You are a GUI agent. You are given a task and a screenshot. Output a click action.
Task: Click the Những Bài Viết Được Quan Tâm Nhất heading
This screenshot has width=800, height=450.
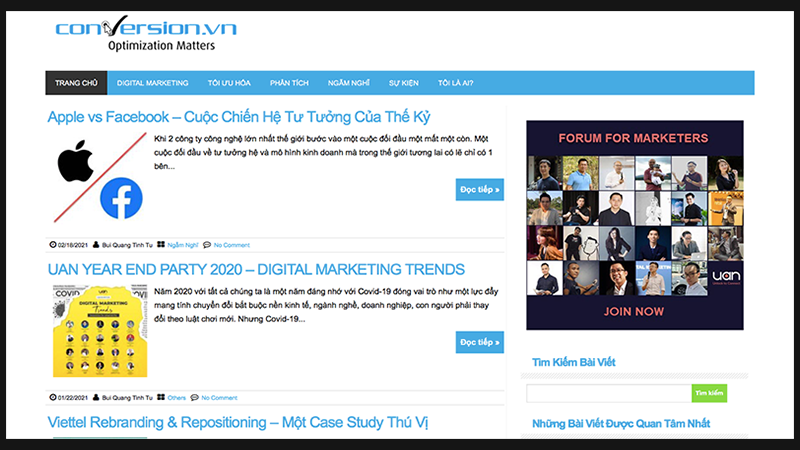(621, 423)
